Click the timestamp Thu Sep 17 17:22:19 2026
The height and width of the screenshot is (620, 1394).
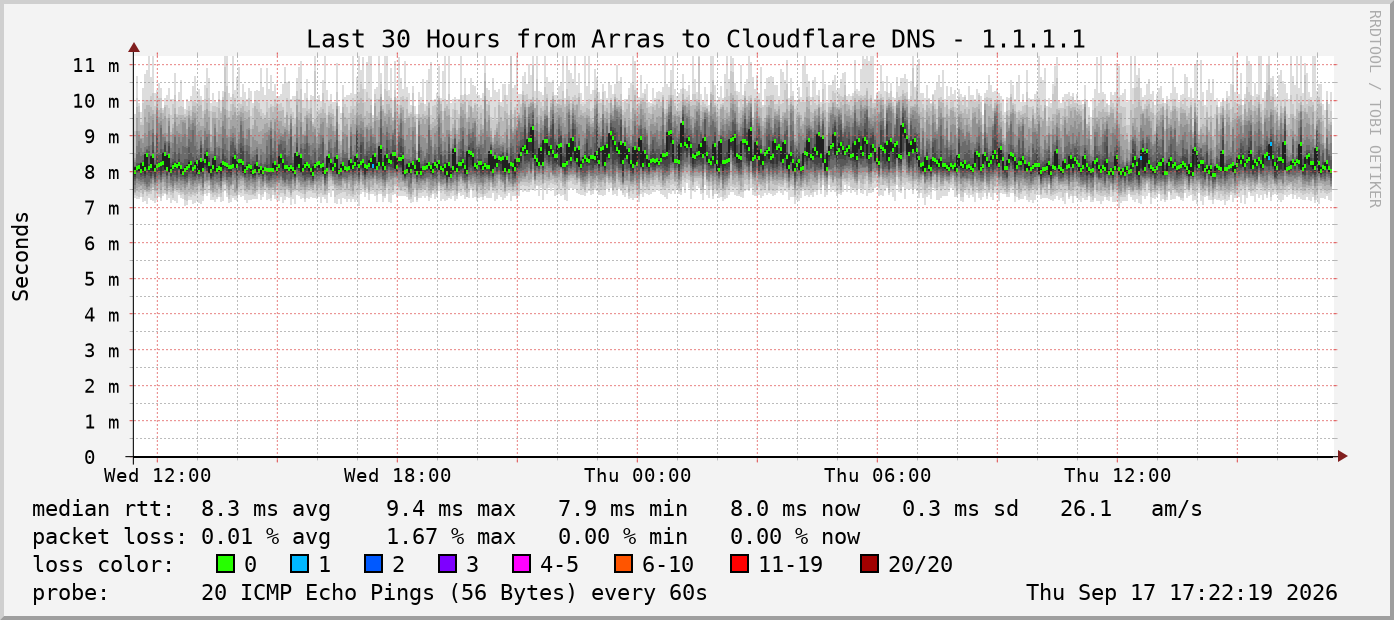click(1182, 592)
